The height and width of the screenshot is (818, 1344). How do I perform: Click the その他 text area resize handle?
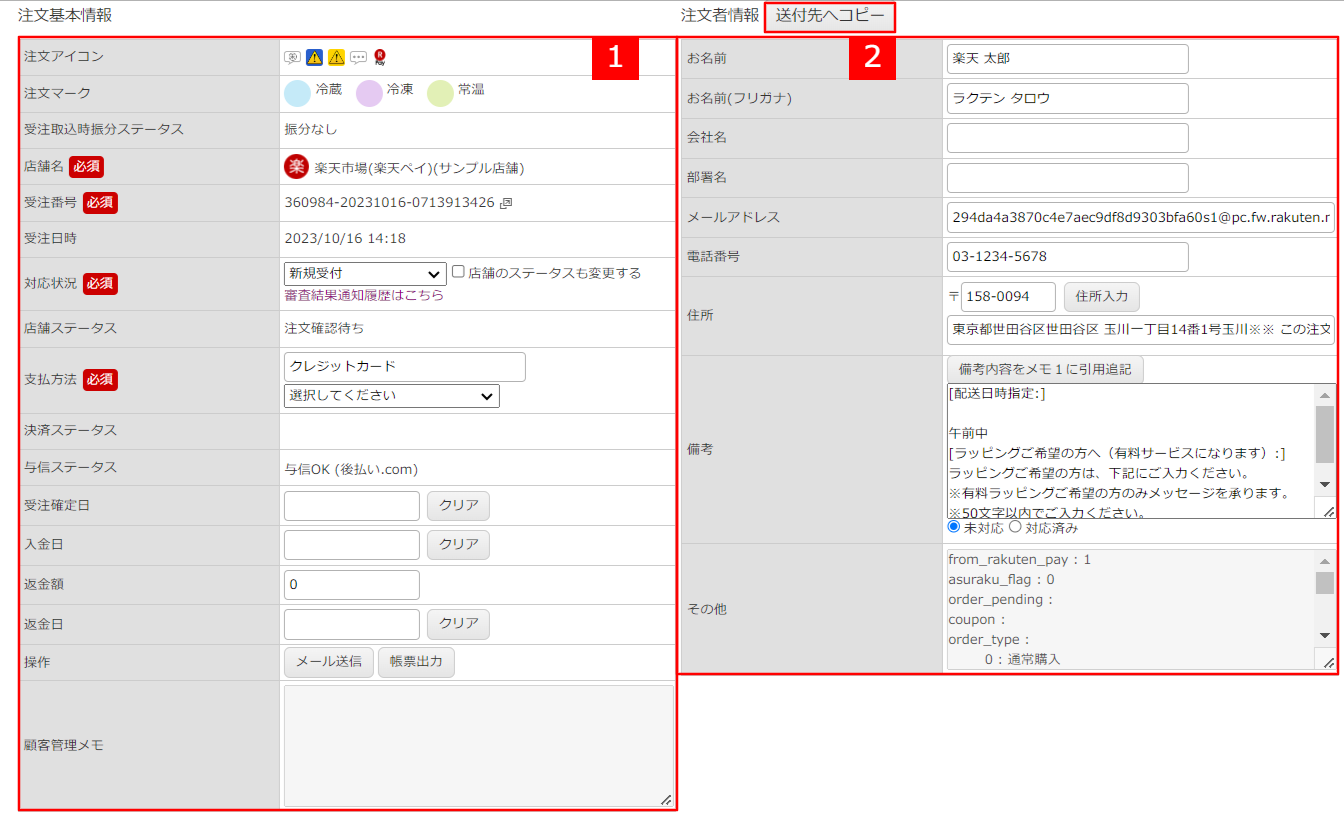[x=1328, y=662]
